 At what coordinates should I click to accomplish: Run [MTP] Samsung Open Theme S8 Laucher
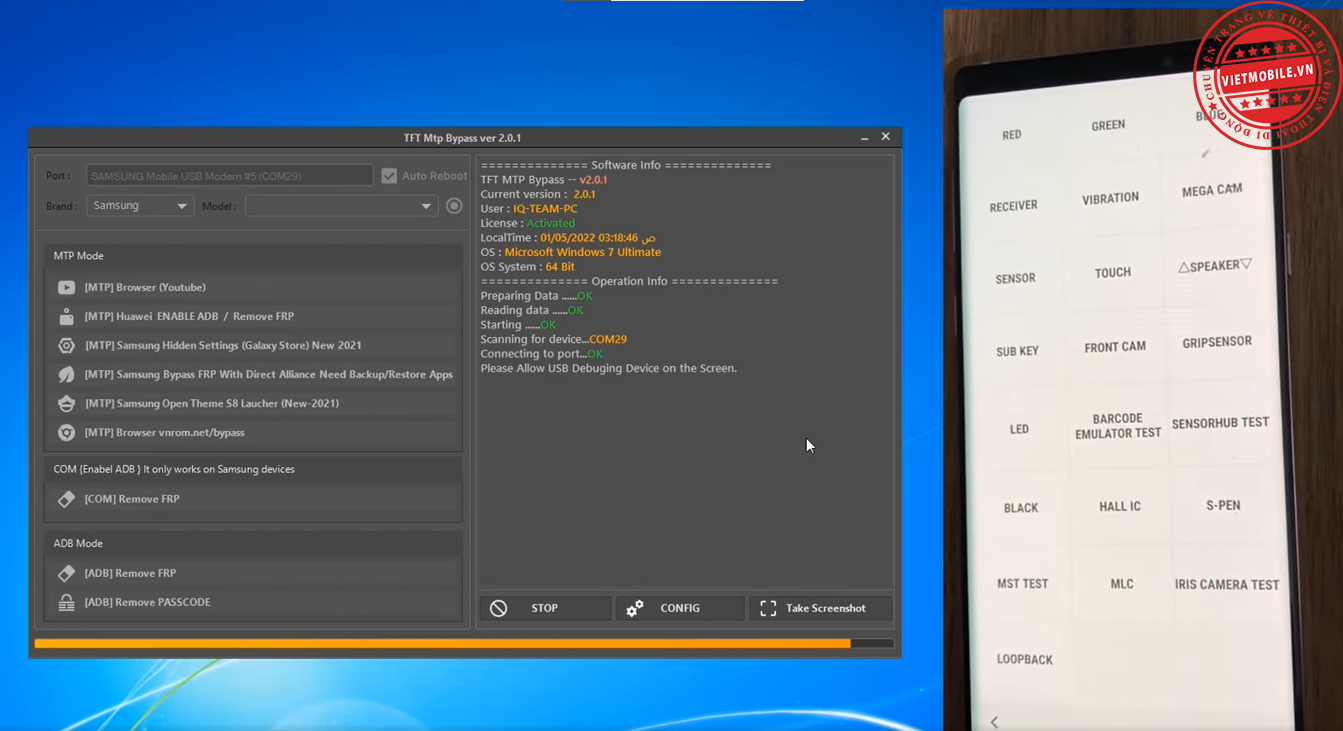tap(253, 403)
